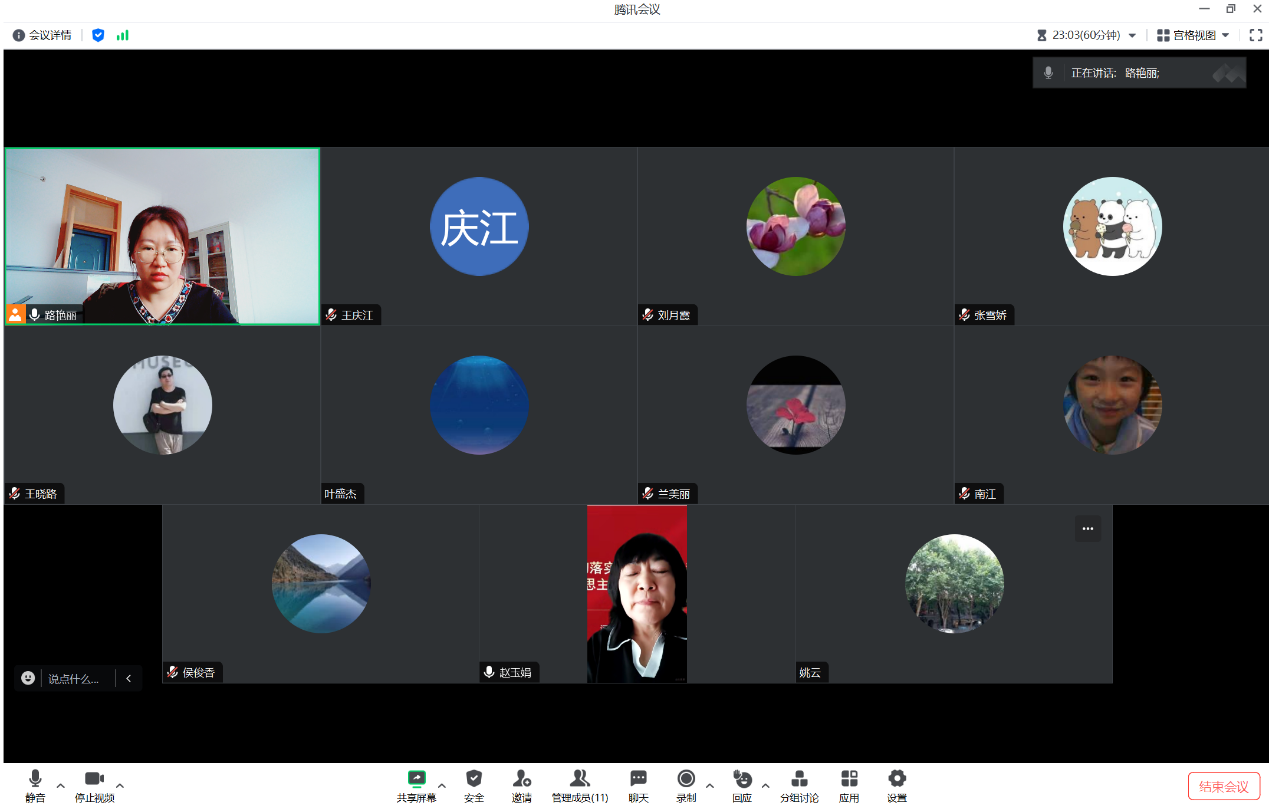Open Meeting Details (会议详情)
The height and width of the screenshot is (812, 1269).
click(42, 35)
